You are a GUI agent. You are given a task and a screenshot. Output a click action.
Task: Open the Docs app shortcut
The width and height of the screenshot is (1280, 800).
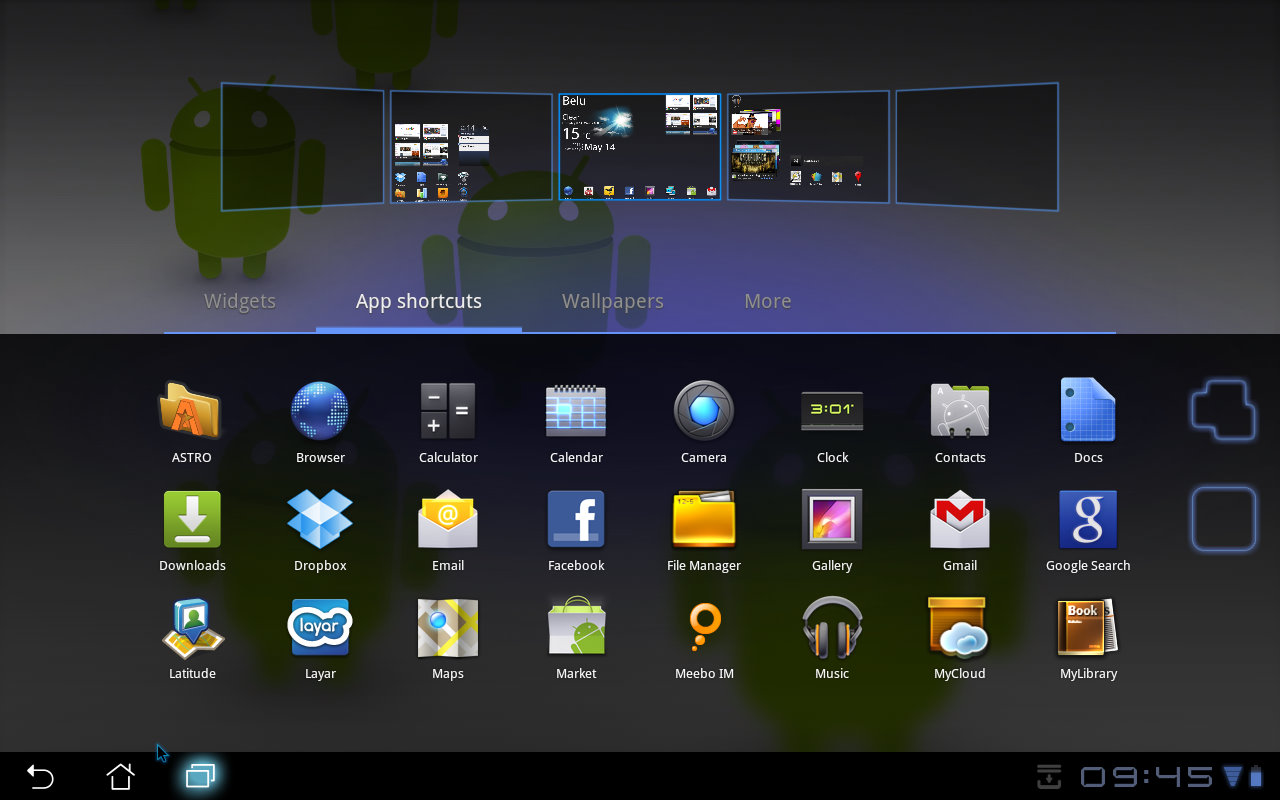1088,410
